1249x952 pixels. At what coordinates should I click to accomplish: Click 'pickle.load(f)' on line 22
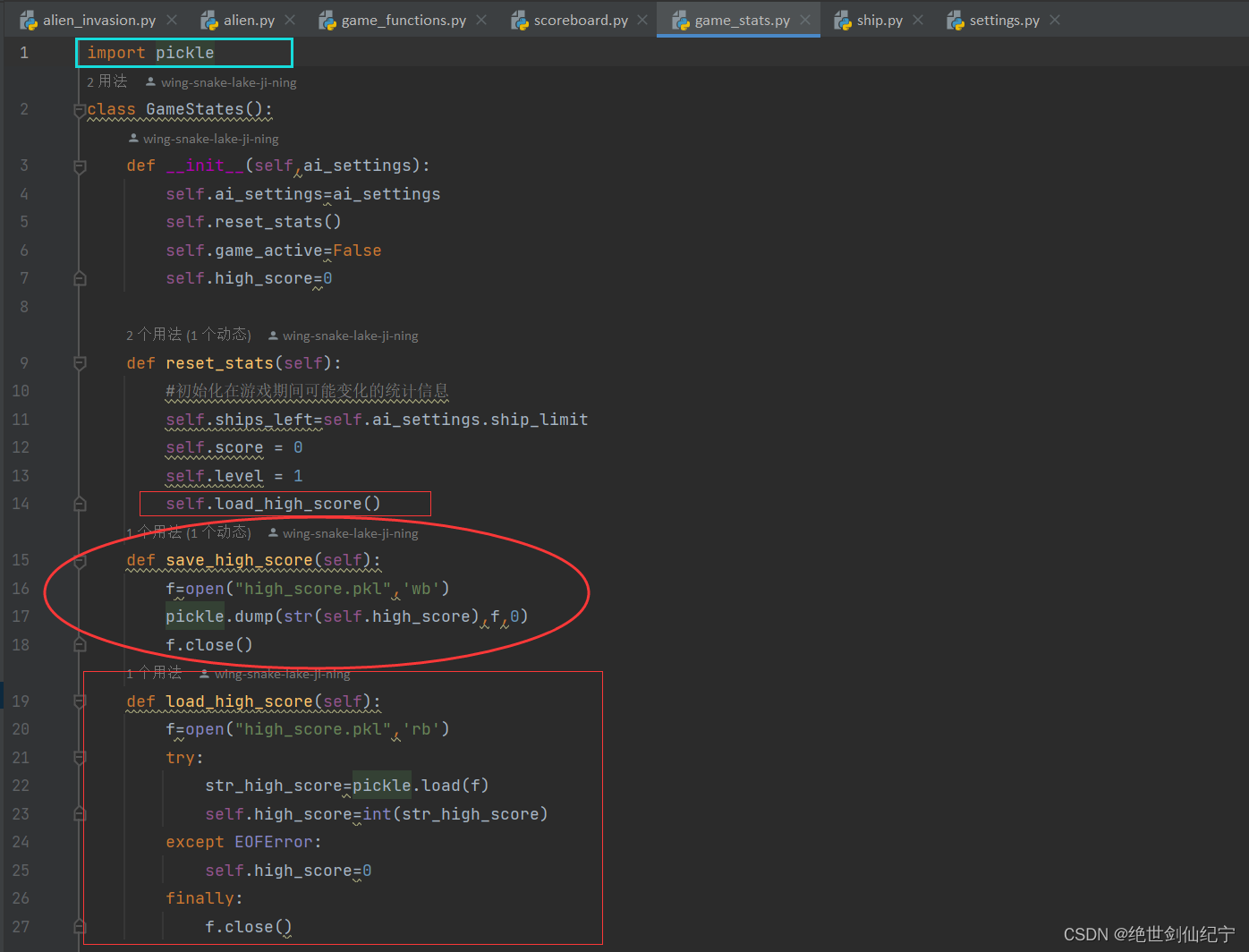[421, 786]
